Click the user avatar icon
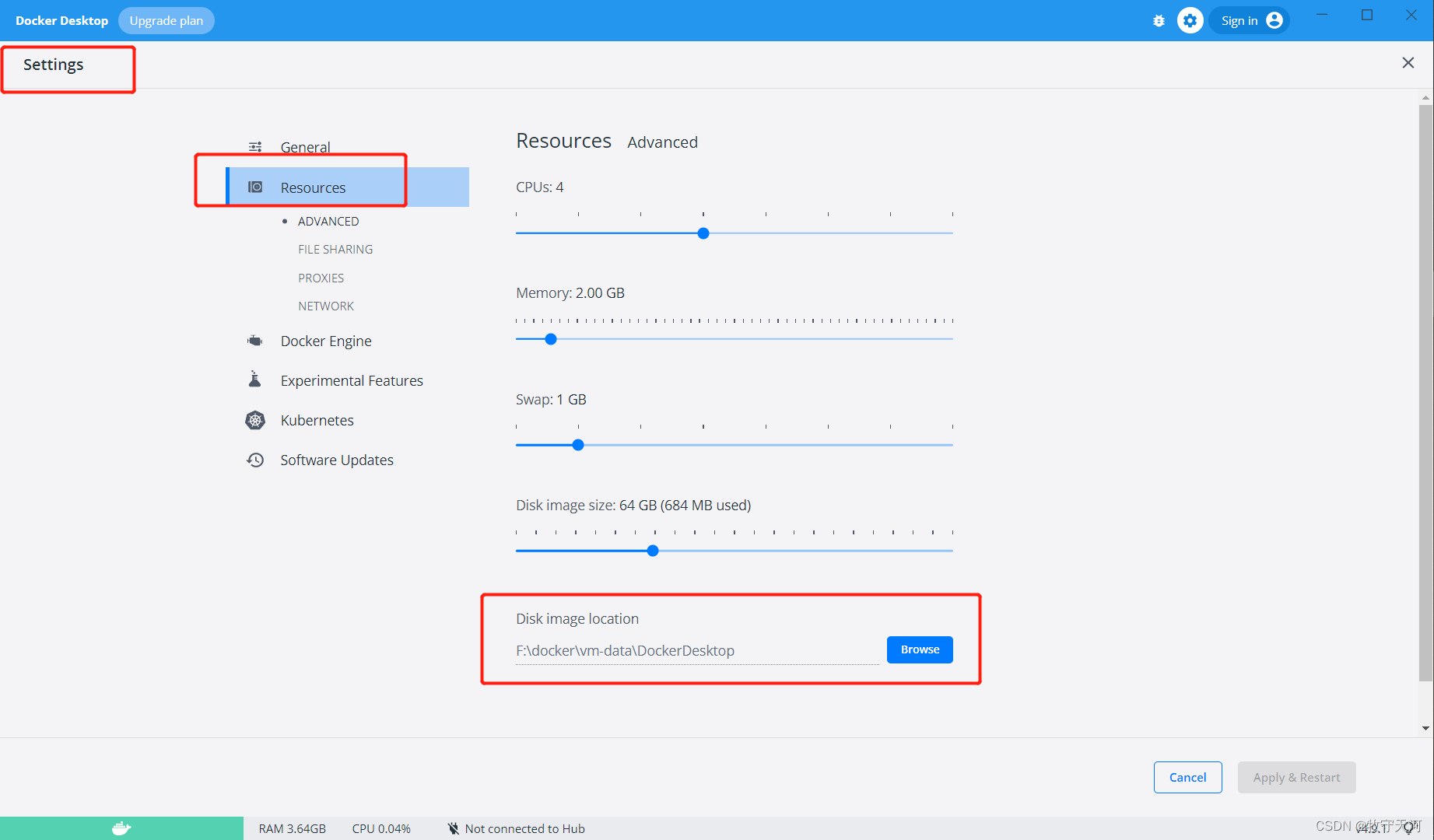 tap(1274, 20)
